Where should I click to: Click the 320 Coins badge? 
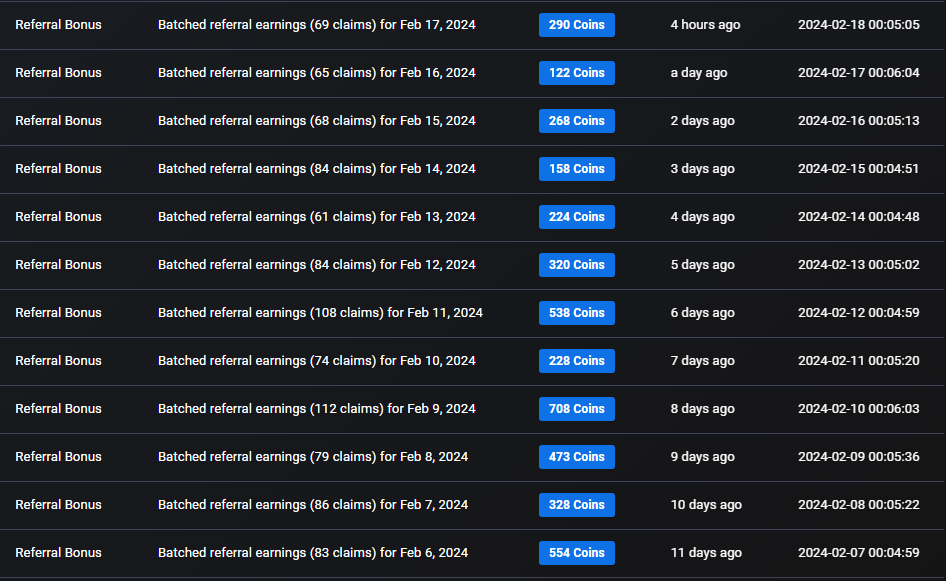[x=577, y=265]
